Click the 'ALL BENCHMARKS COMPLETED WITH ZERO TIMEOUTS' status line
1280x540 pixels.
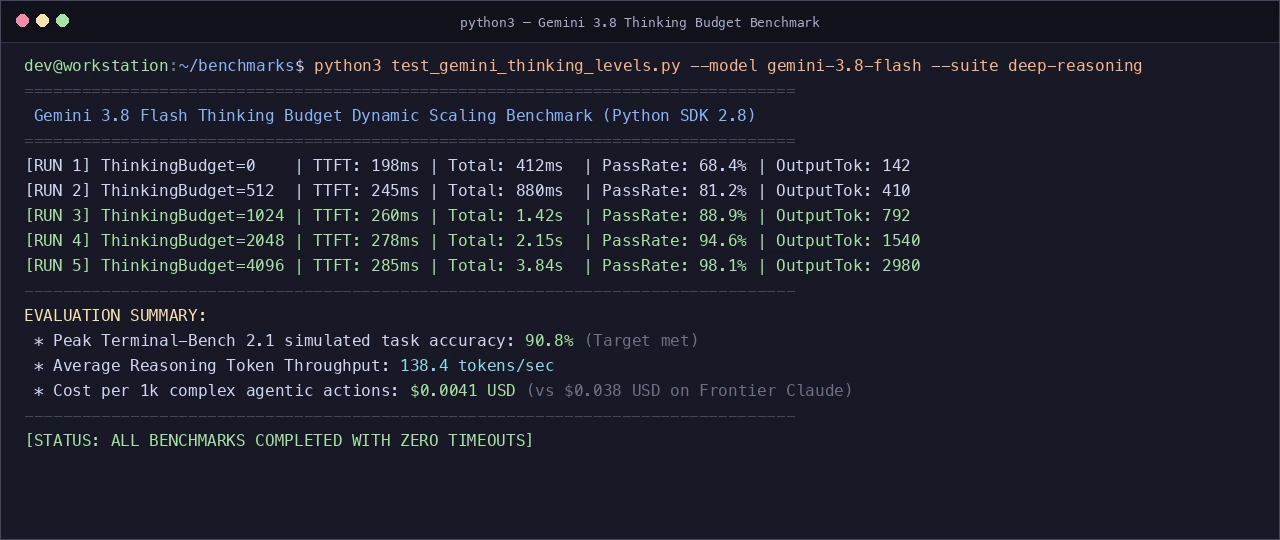(x=279, y=441)
